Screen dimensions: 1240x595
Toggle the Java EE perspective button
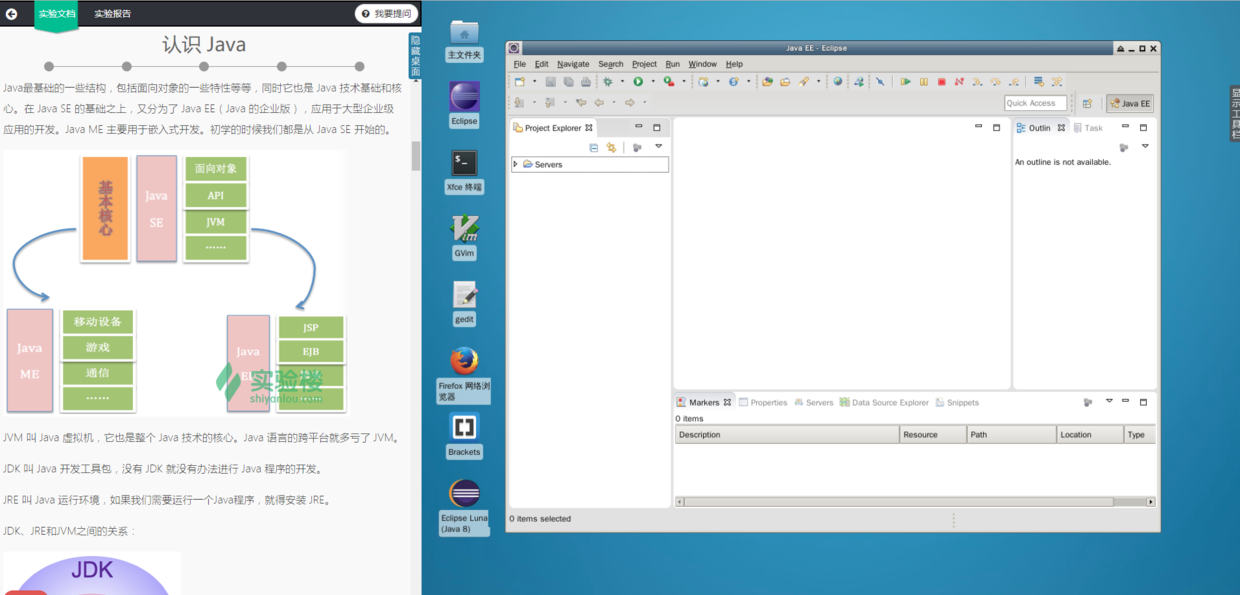click(x=1130, y=103)
